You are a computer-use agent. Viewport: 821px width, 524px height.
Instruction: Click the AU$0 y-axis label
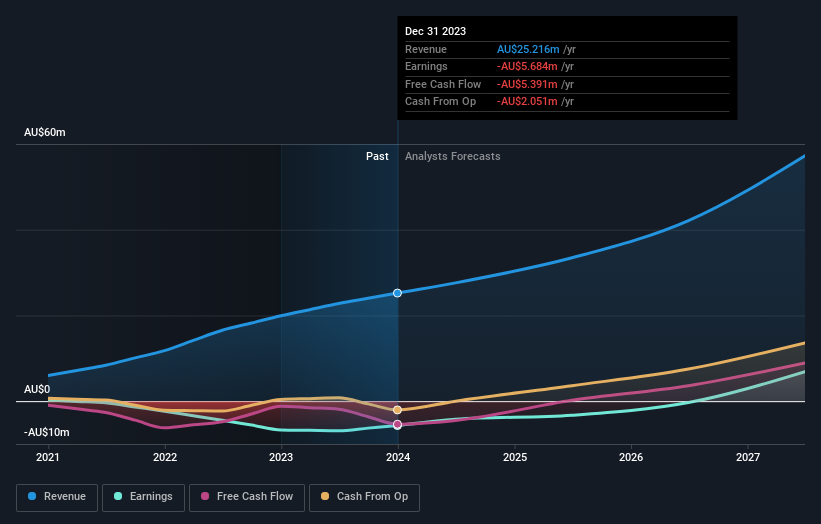[37, 389]
